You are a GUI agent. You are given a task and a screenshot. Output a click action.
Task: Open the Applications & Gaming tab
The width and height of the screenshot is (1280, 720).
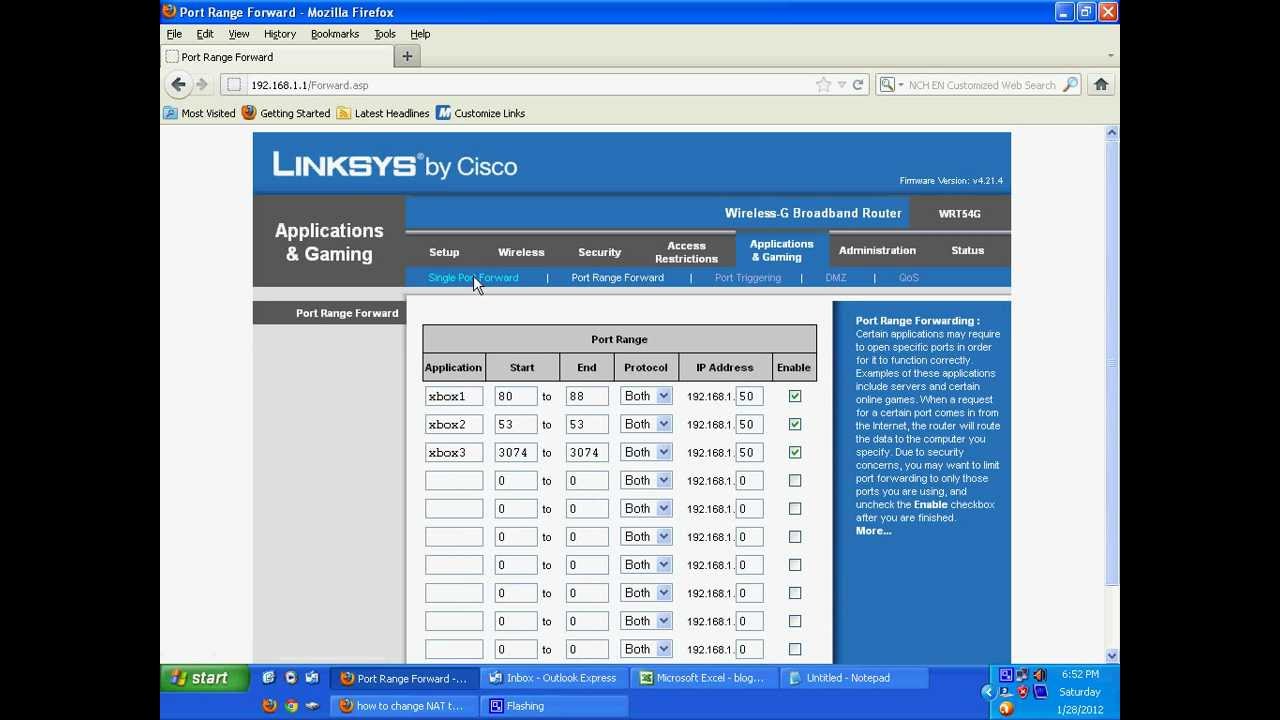click(781, 250)
